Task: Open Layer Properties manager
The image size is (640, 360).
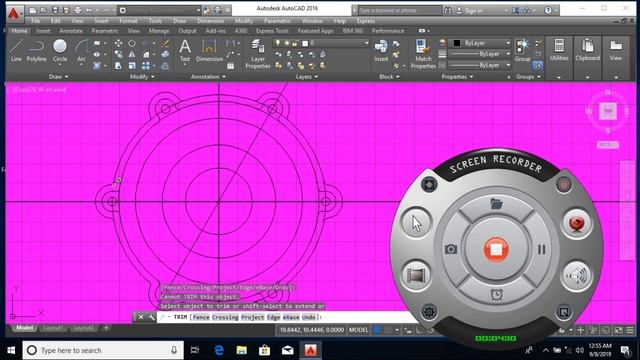Action: point(258,53)
